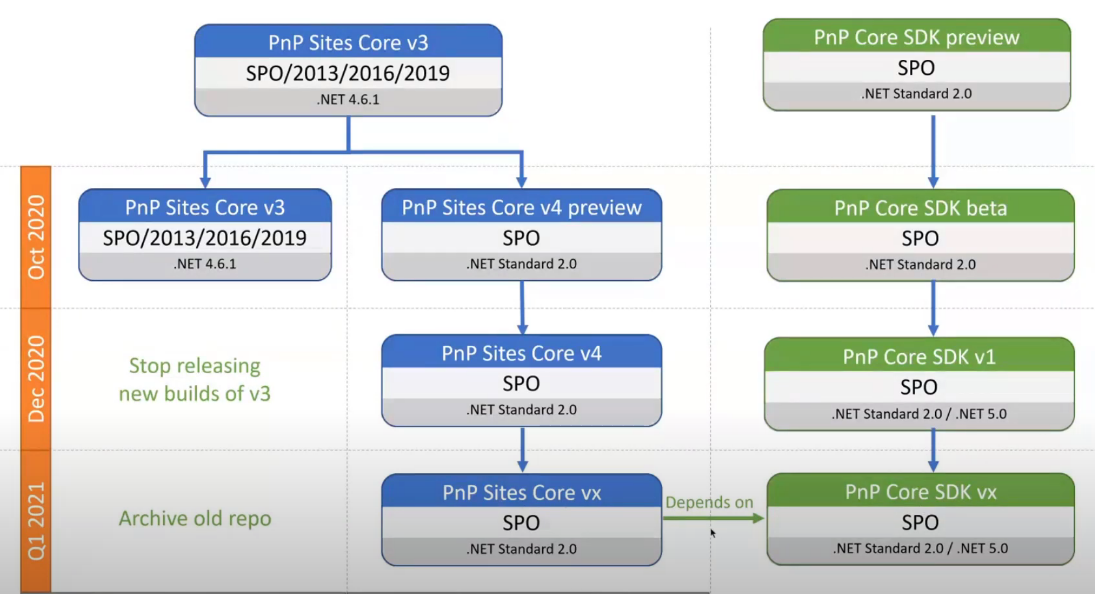Click the .NET Standard 2.0 / .NET 5.0 row under Core SDK vx
The height and width of the screenshot is (594, 1095).
pos(920,548)
